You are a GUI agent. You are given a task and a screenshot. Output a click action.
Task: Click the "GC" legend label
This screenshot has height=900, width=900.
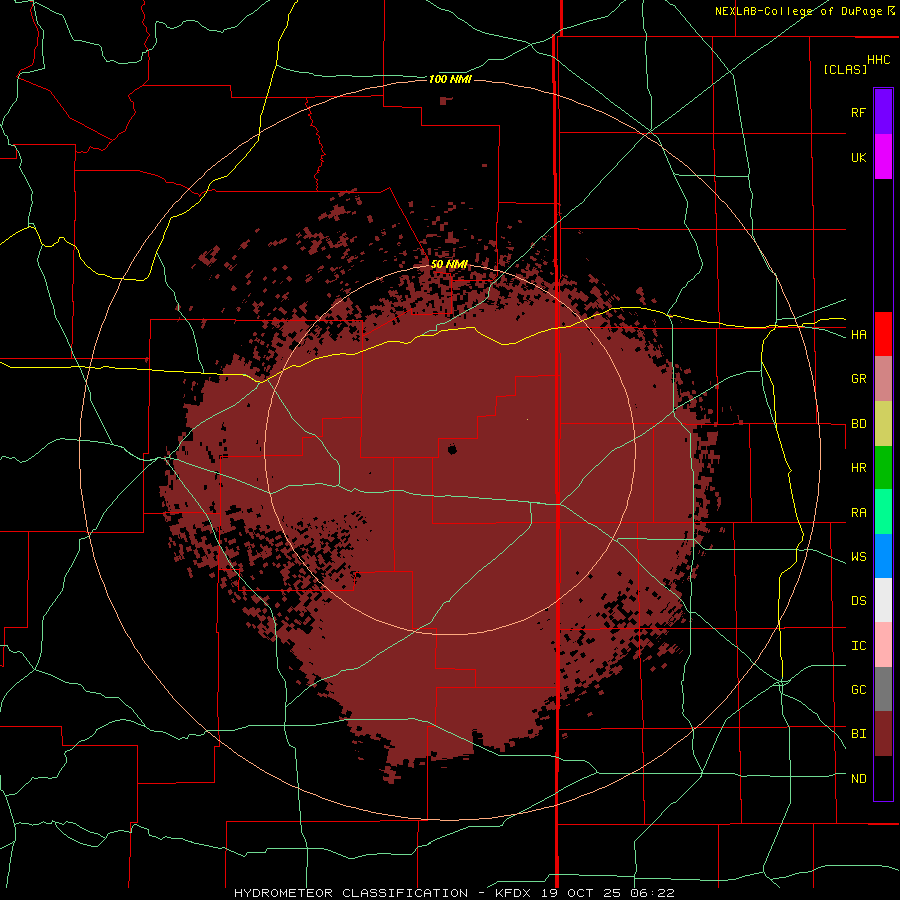(x=858, y=689)
